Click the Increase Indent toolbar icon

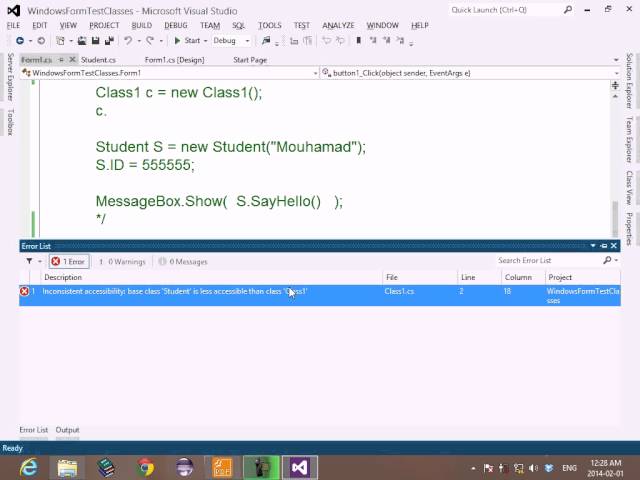tap(308, 40)
